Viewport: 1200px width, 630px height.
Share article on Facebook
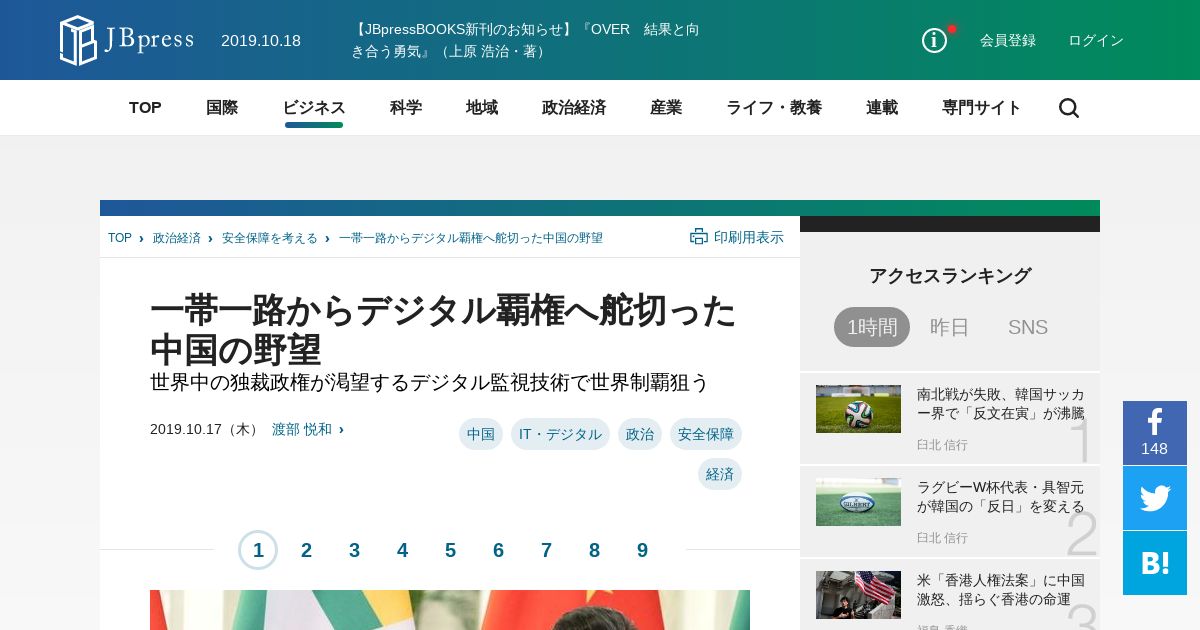pyautogui.click(x=1155, y=433)
